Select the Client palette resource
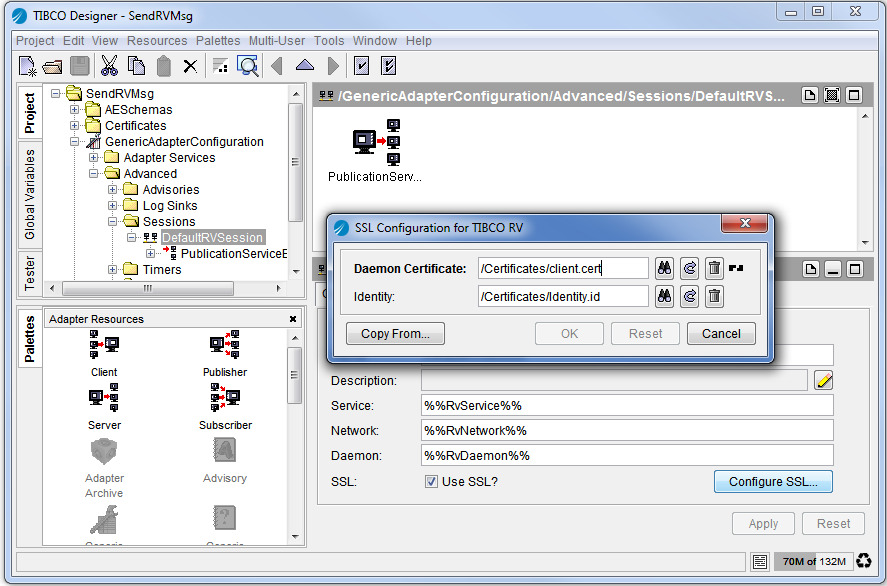The image size is (887, 586). point(104,354)
